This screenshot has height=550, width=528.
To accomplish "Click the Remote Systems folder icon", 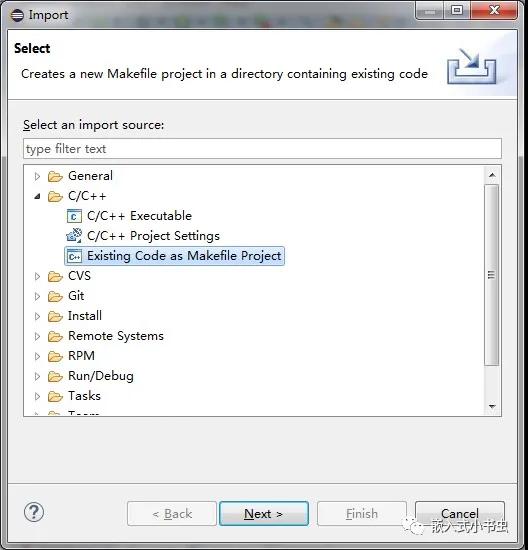I will click(55, 336).
